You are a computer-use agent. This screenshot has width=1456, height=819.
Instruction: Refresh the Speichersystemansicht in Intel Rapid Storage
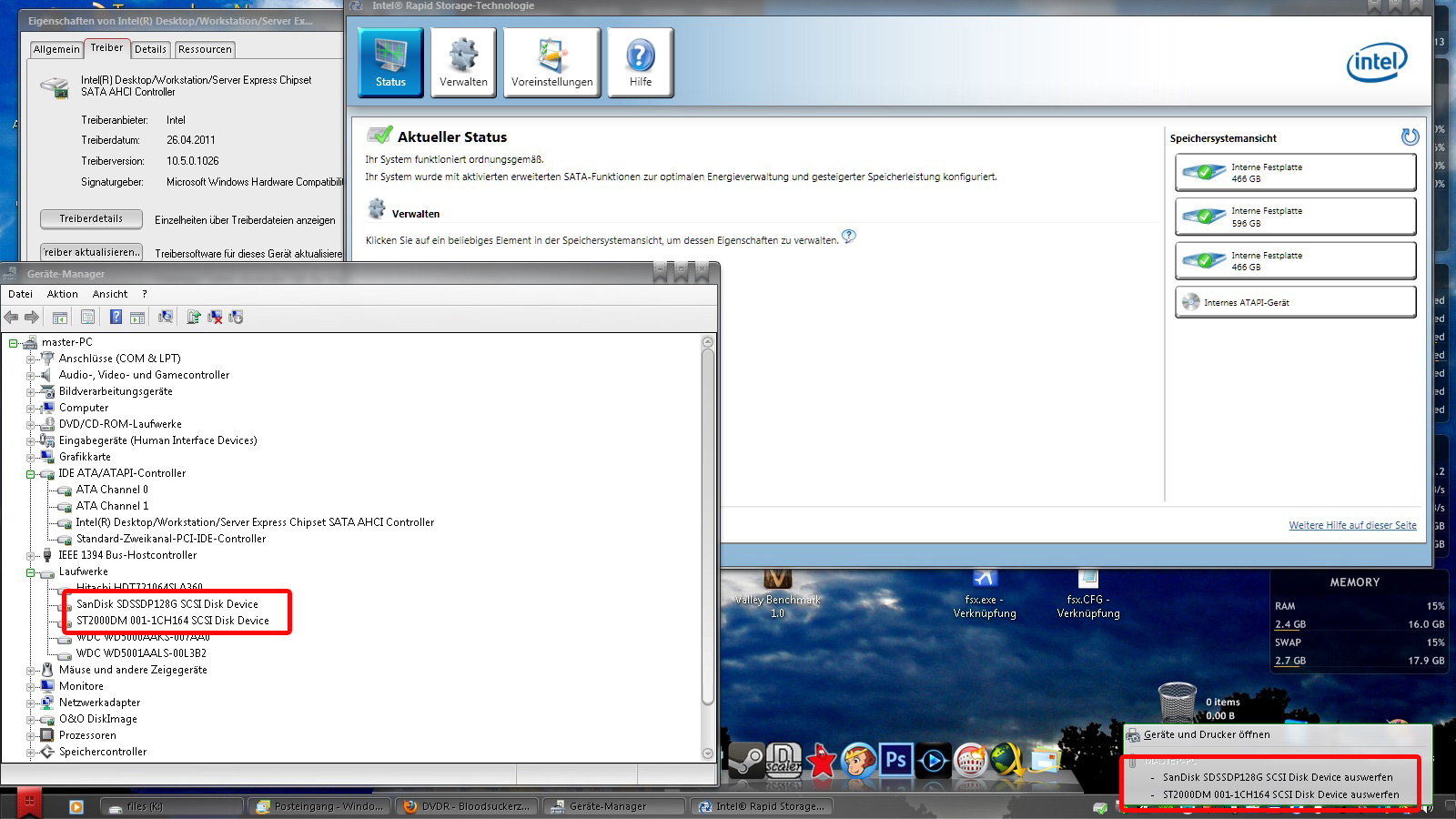[1410, 136]
